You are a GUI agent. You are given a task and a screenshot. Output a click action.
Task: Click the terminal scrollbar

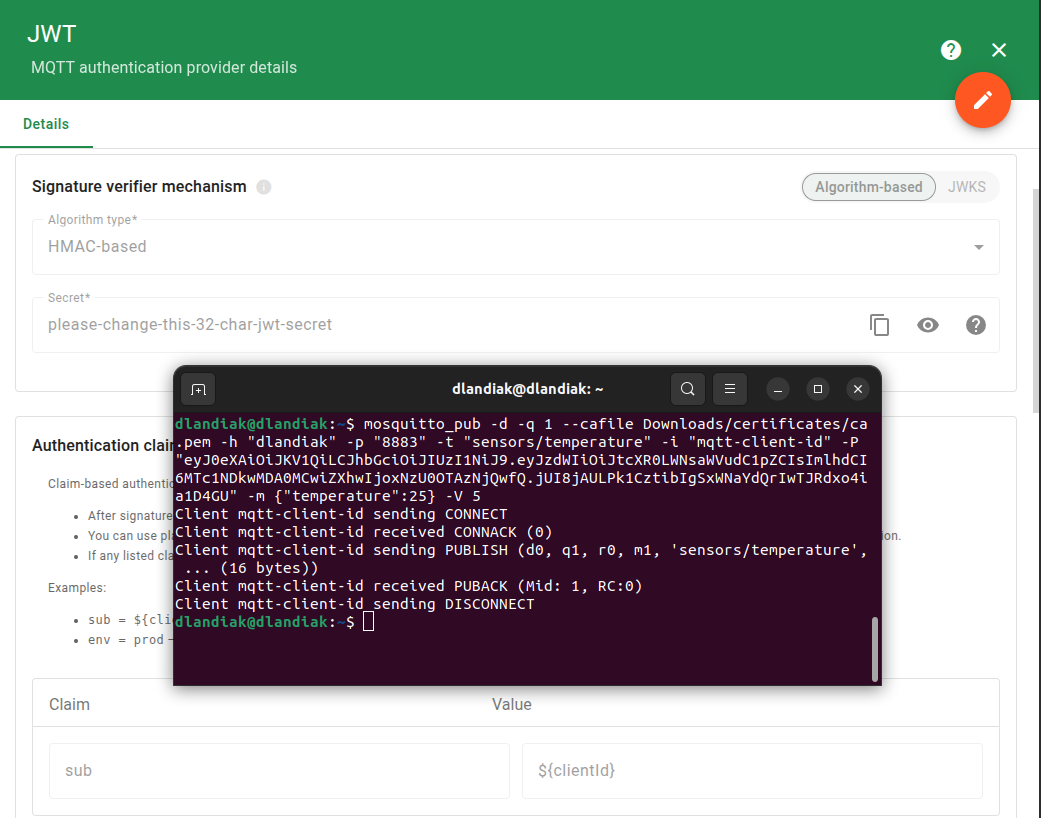click(875, 648)
